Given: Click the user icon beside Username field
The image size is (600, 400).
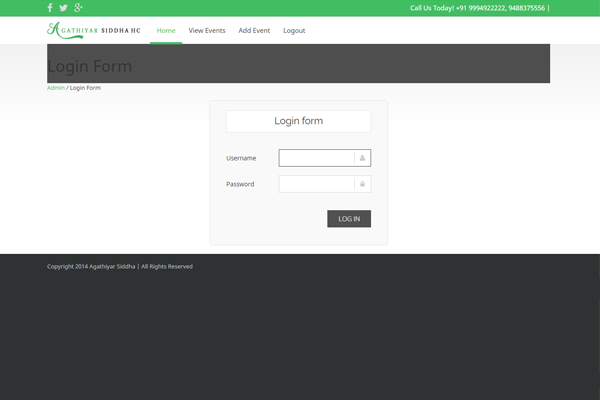Looking at the screenshot, I should pos(362,158).
